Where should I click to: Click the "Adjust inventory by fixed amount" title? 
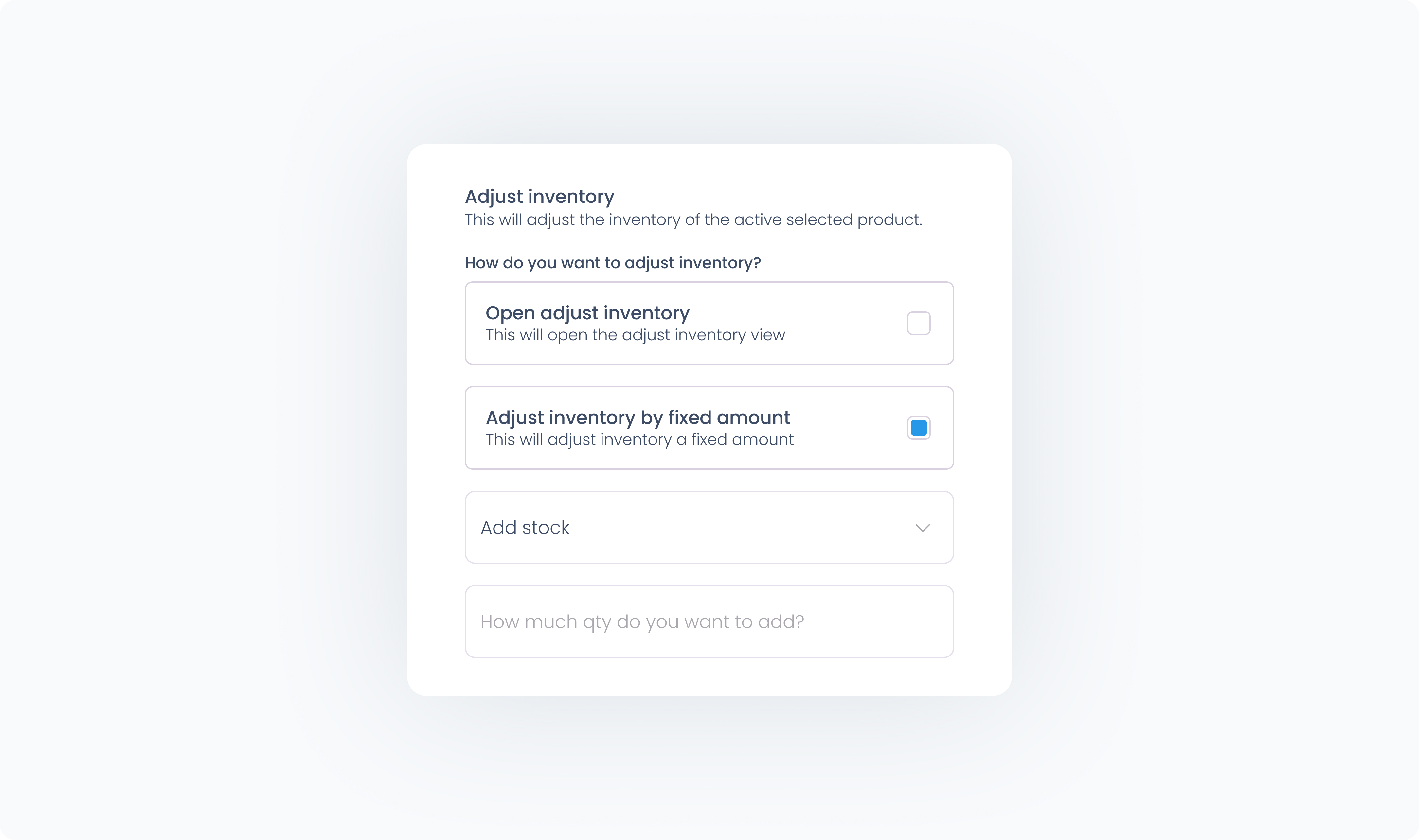tap(638, 418)
